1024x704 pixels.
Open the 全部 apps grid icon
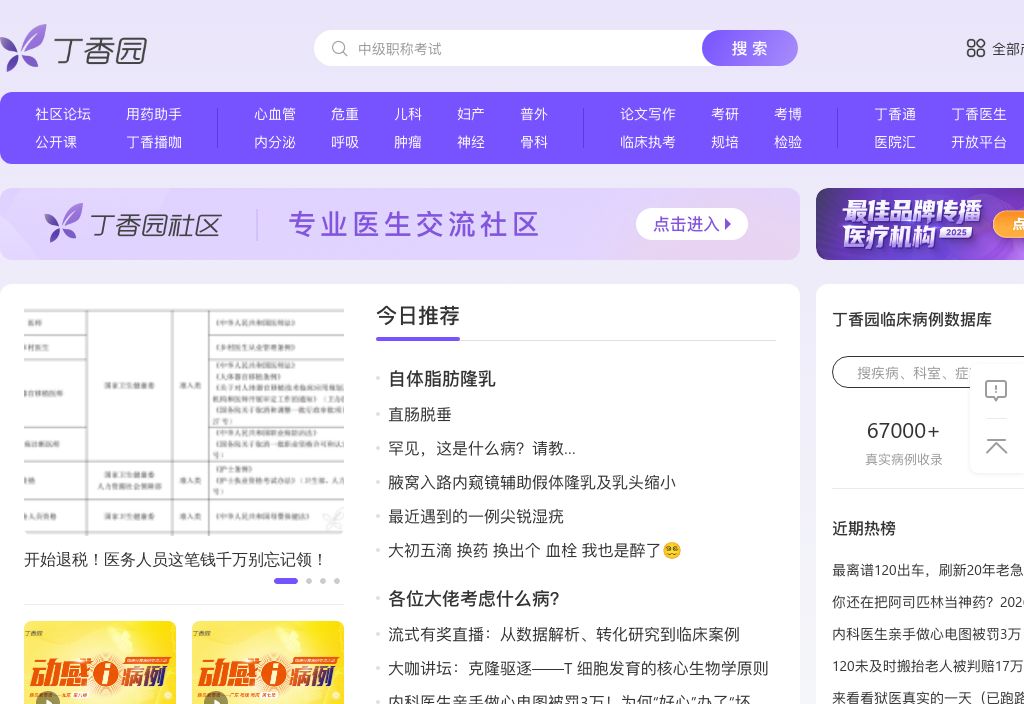click(976, 47)
